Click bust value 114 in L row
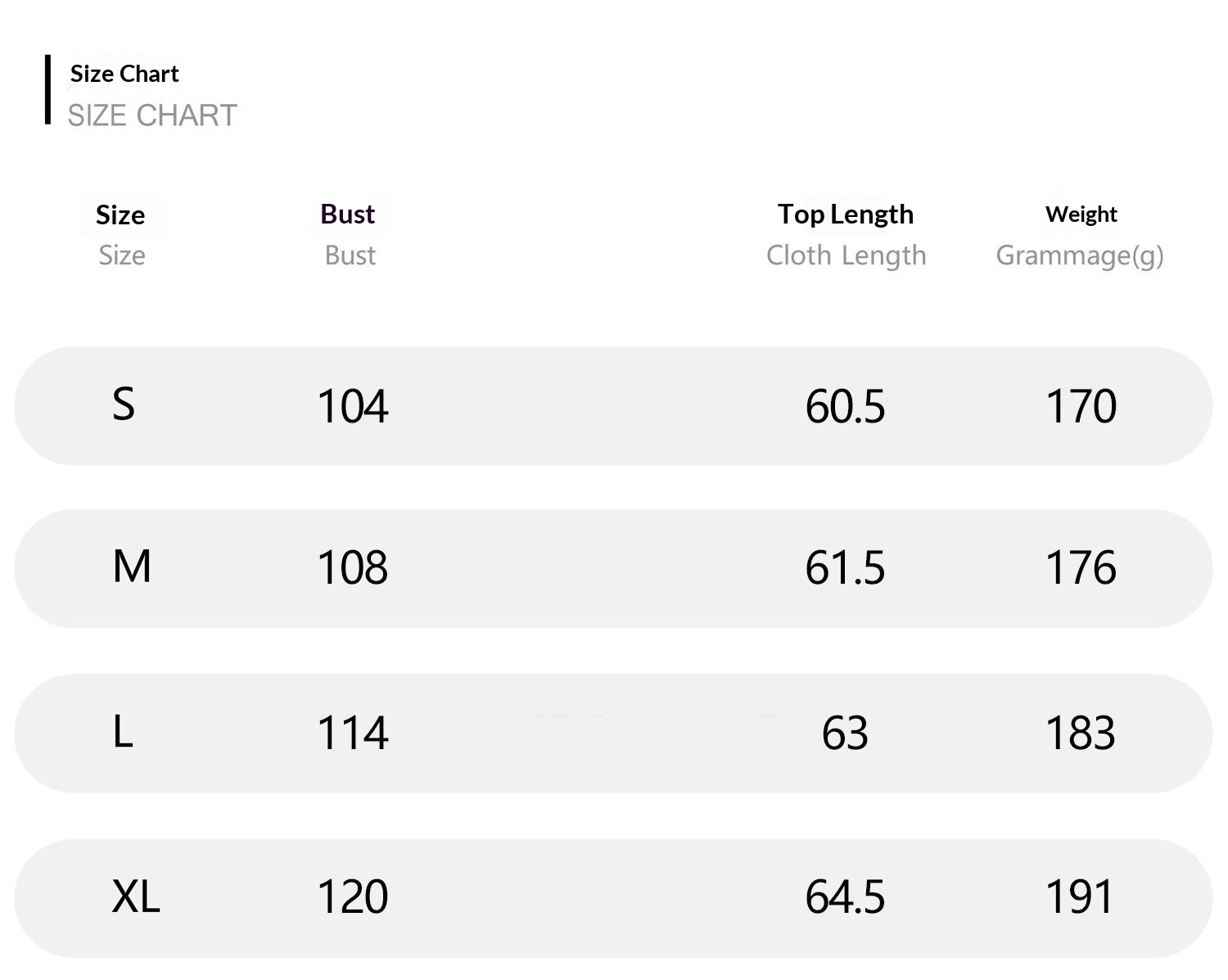The image size is (1228, 980). tap(353, 733)
